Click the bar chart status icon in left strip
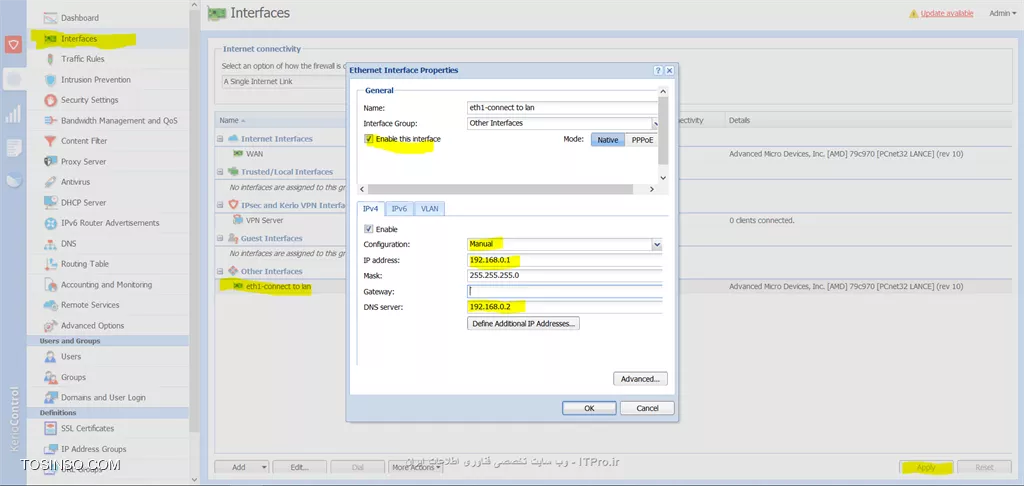This screenshot has width=1024, height=486. click(x=13, y=114)
